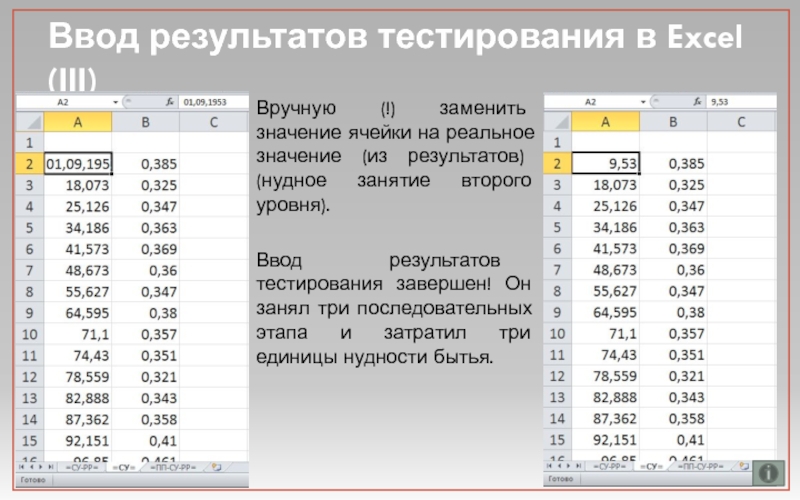Switch to =СУ-РР= sheet tab in left spreadsheet
This screenshot has height=500, width=800.
tap(83, 467)
